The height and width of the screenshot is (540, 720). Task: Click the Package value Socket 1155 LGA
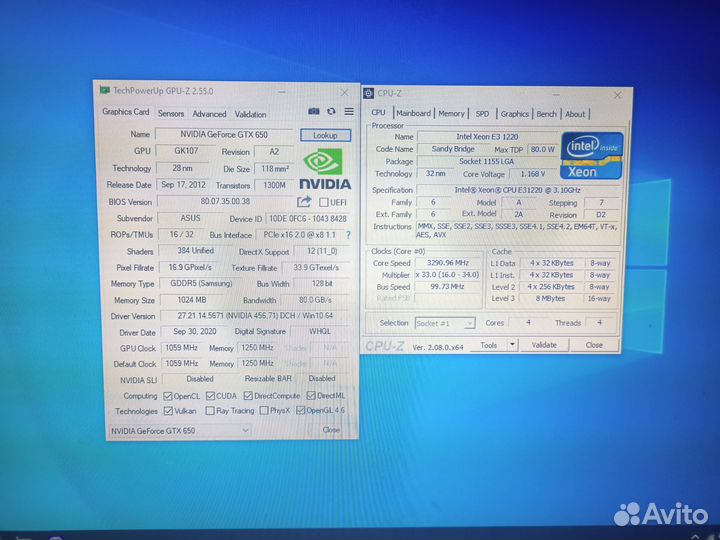point(487,161)
